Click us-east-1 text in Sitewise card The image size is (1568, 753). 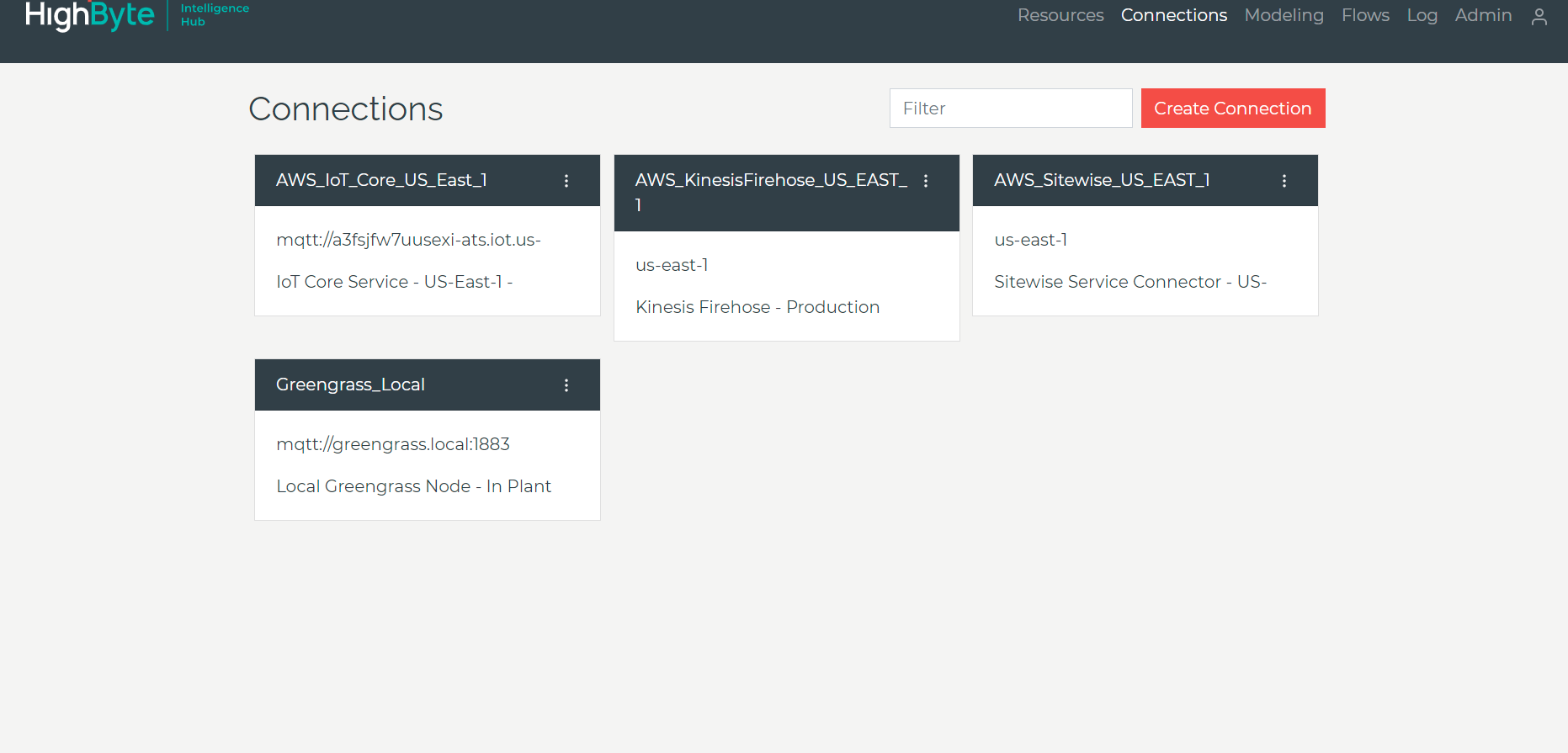1030,240
